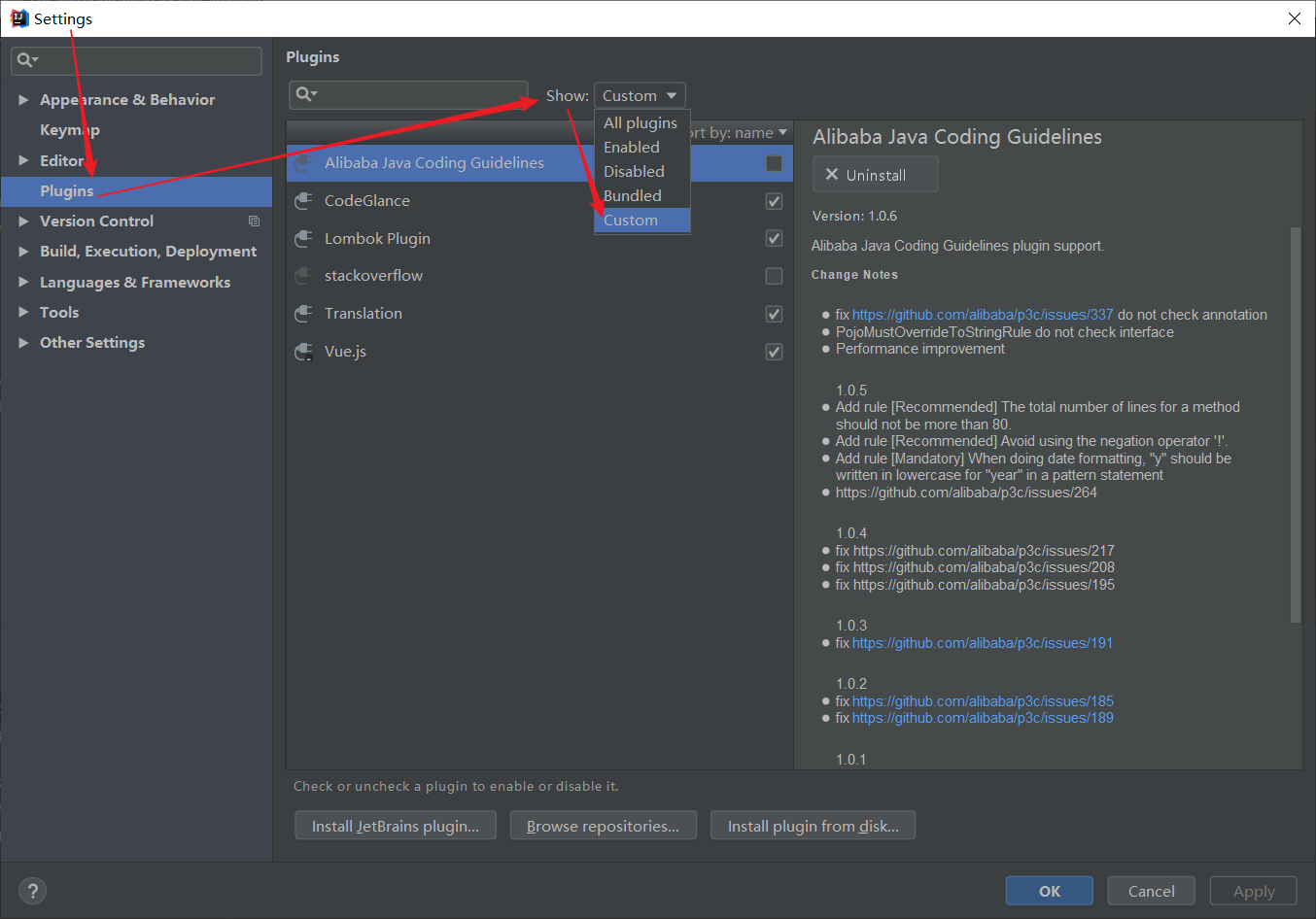Focus the settings search field

[136, 60]
